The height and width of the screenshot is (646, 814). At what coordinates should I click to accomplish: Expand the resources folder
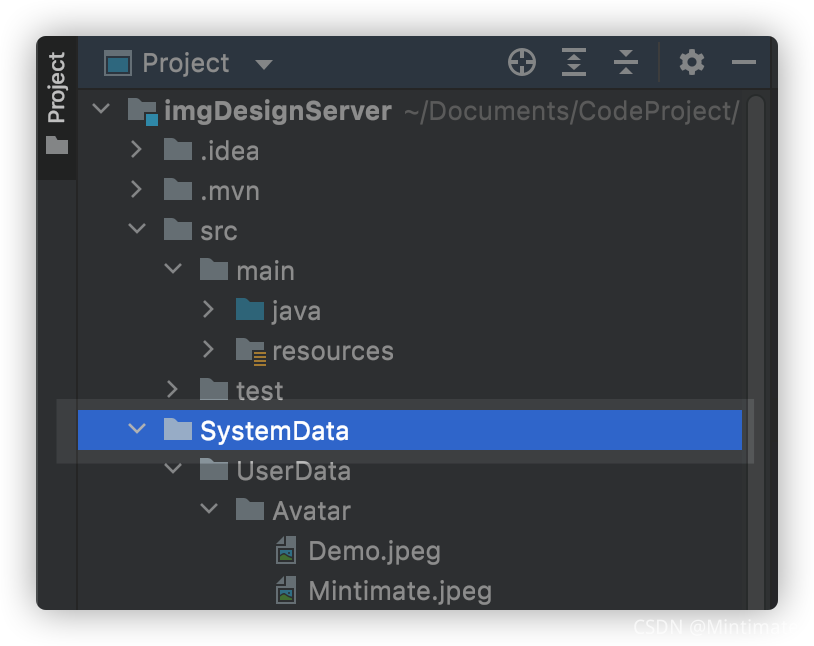click(208, 349)
